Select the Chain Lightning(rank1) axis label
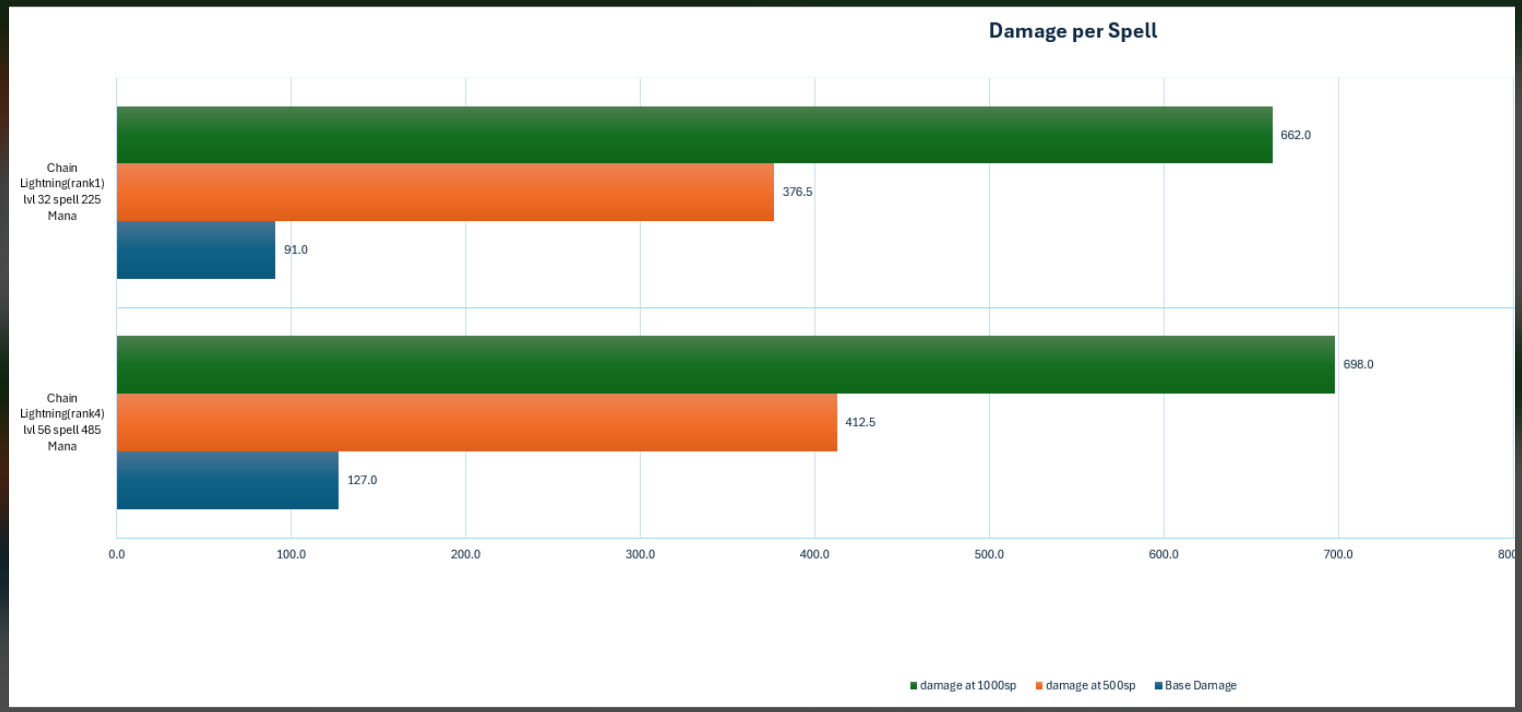1522x712 pixels. 62,192
